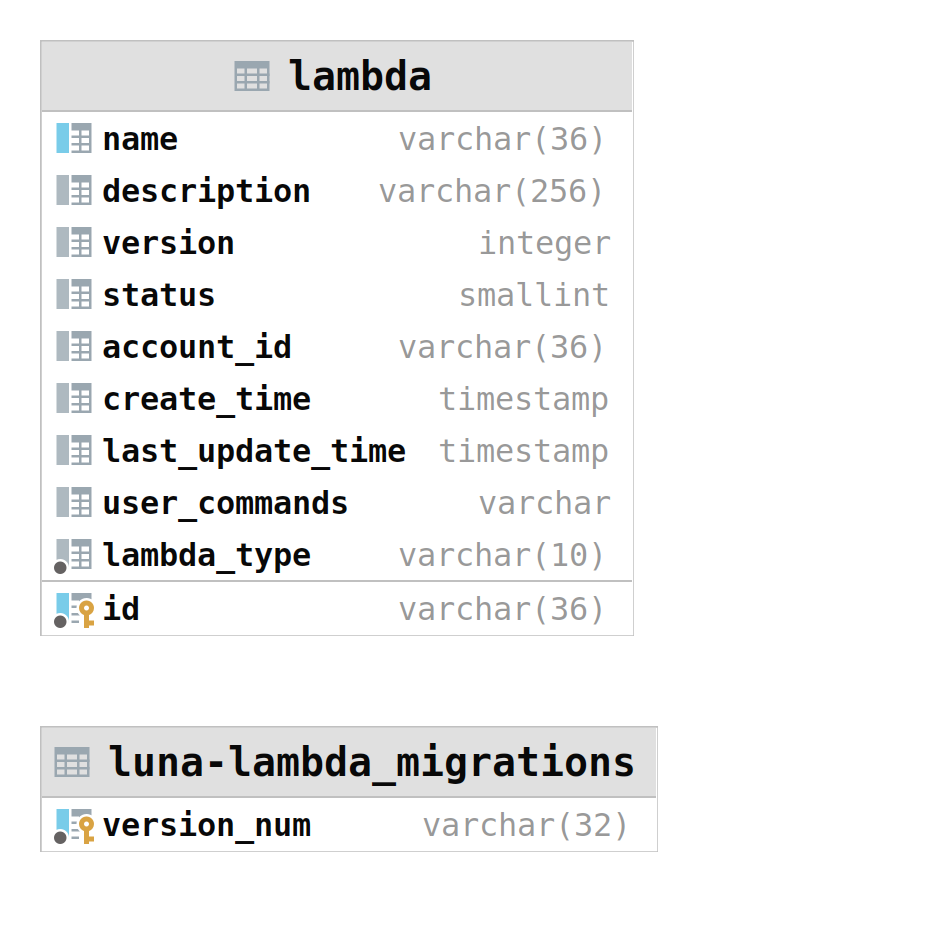This screenshot has width=950, height=938.
Task: Click the last_update_time column name
Action: pos(254,451)
